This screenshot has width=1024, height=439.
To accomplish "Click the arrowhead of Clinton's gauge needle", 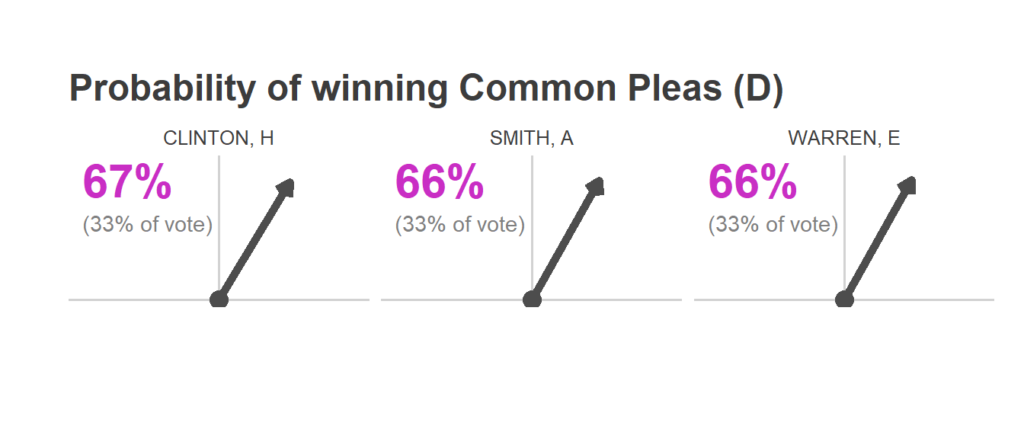I will tap(287, 186).
